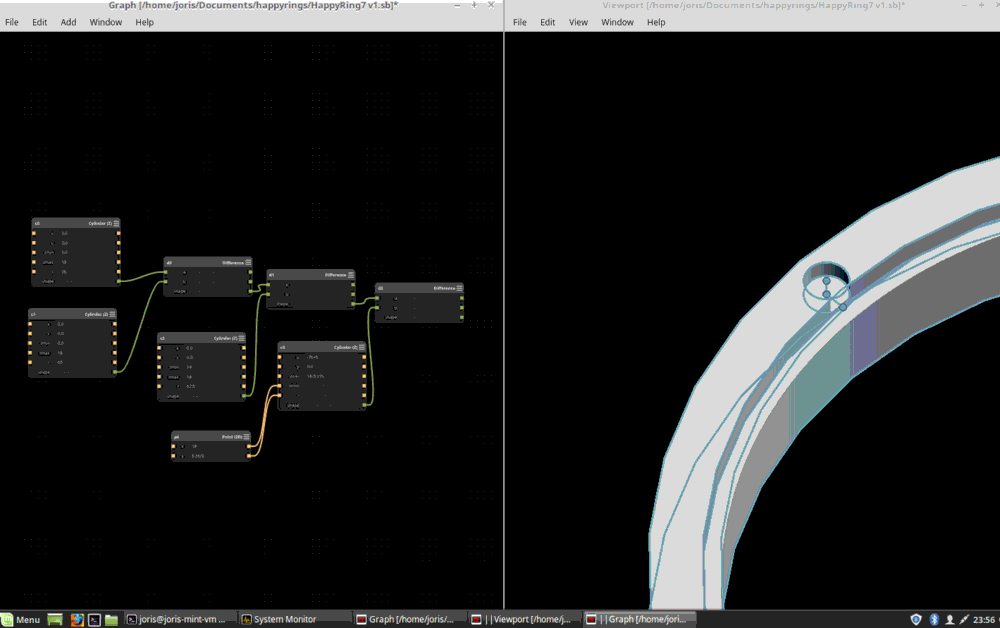Viewport: 1000px width, 628px height.
Task: Click the Bluetooth tray icon
Action: point(934,619)
